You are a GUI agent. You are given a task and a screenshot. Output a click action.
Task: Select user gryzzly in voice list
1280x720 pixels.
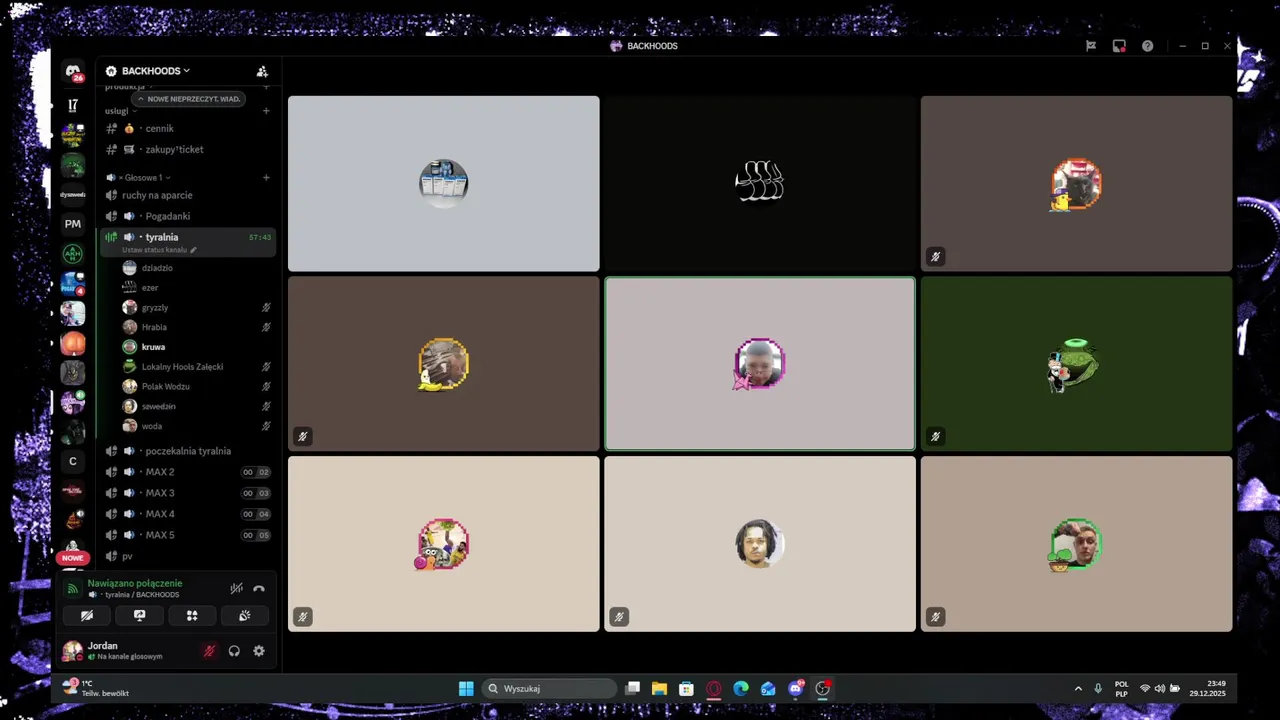point(197,307)
